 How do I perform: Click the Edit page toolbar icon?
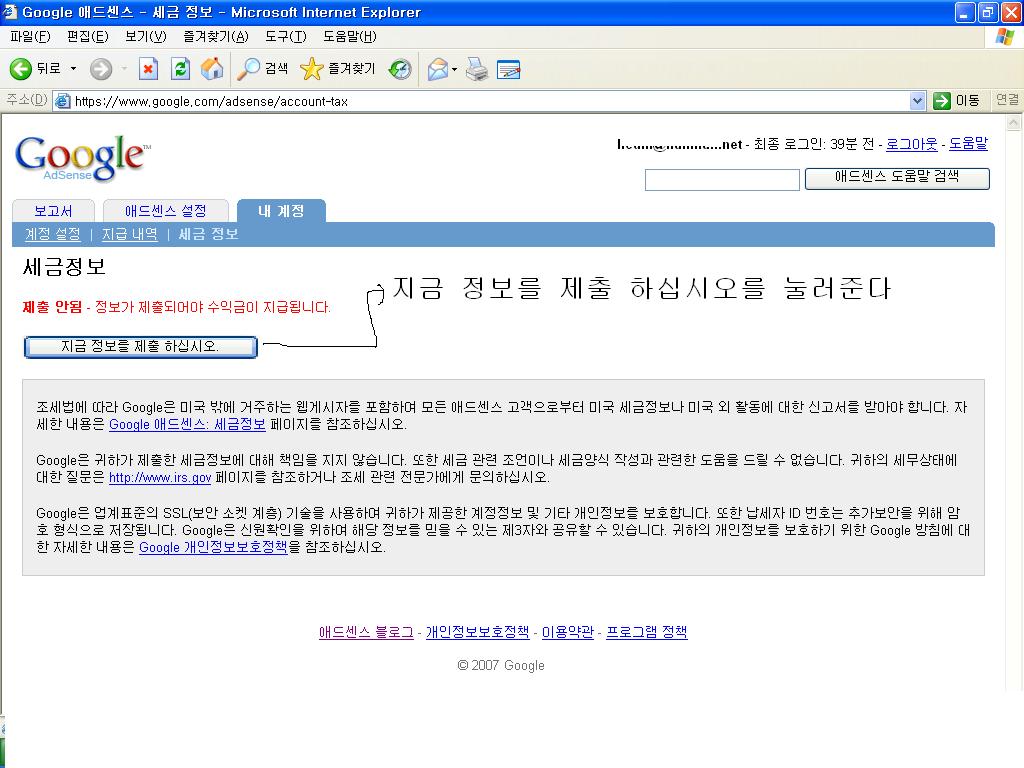pyautogui.click(x=509, y=69)
